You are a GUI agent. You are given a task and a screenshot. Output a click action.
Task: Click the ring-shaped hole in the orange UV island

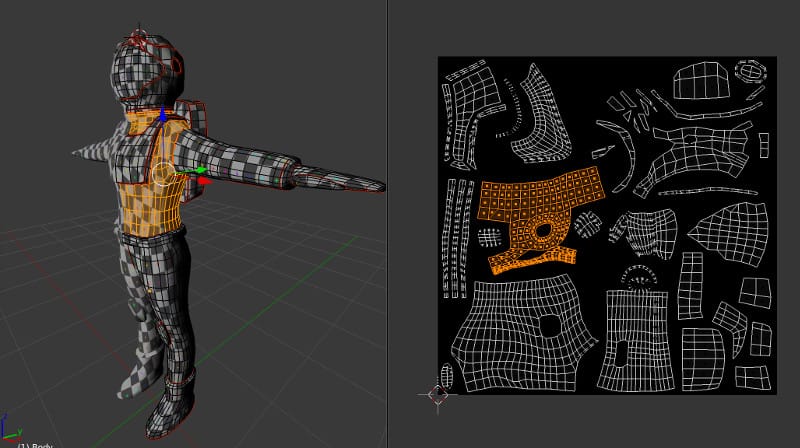pos(543,230)
